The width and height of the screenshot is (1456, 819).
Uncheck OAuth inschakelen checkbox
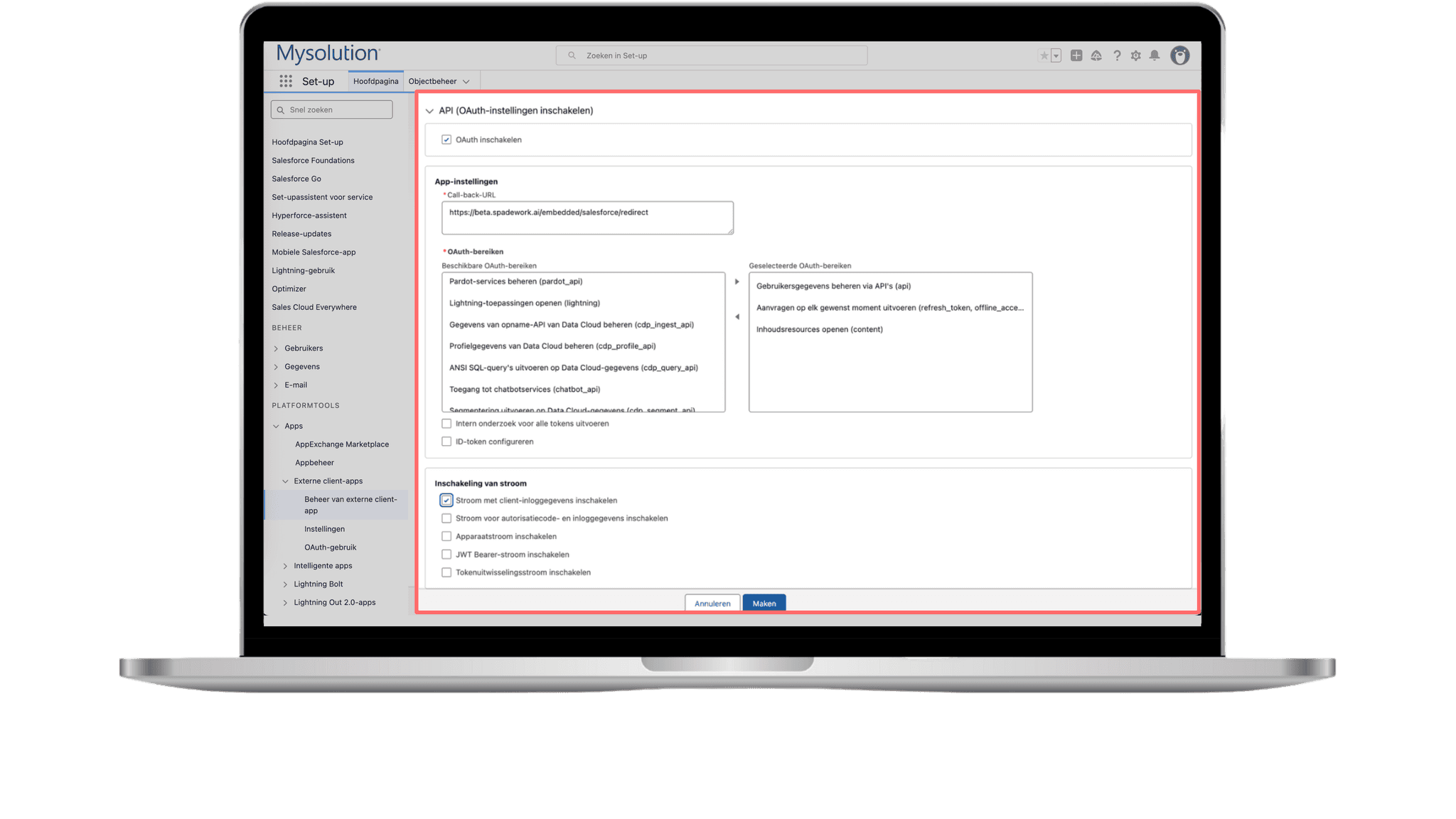click(x=446, y=140)
